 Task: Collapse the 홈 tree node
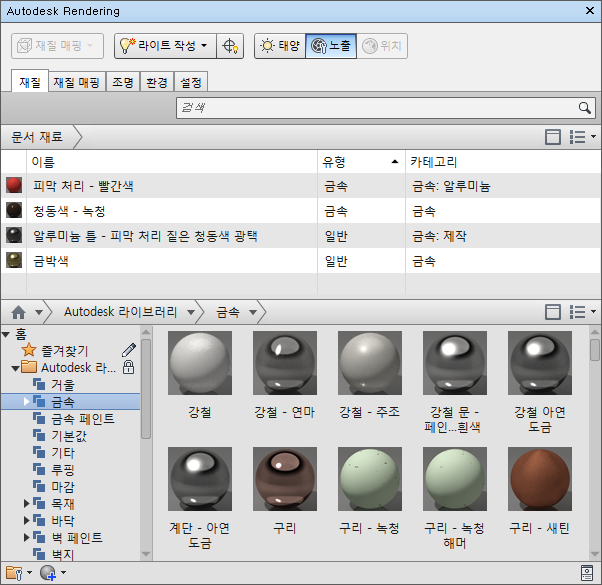click(6, 335)
